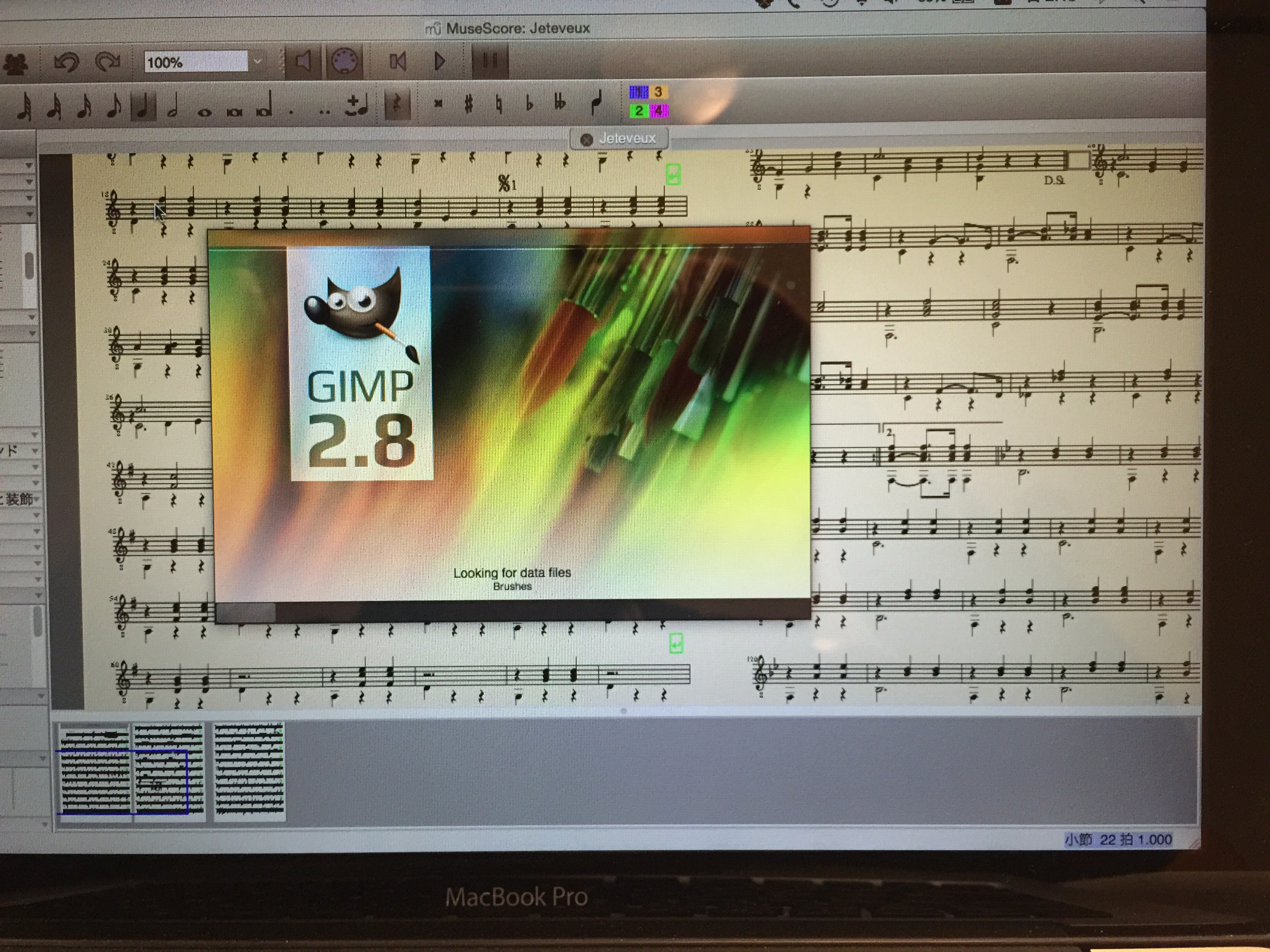The width and height of the screenshot is (1270, 952).
Task: Select the 16th note duration
Action: click(x=84, y=106)
